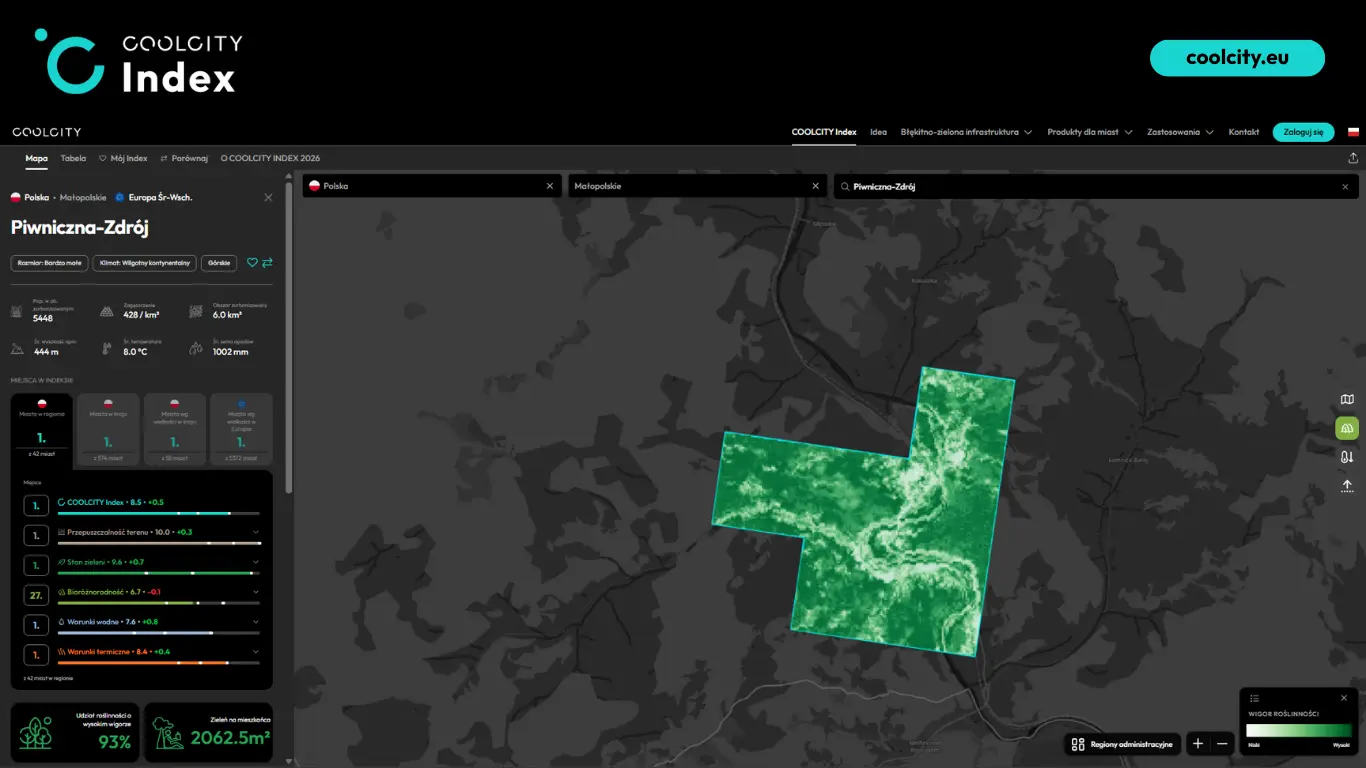Expand the Warunki termiczne row
The height and width of the screenshot is (768, 1366).
click(256, 652)
